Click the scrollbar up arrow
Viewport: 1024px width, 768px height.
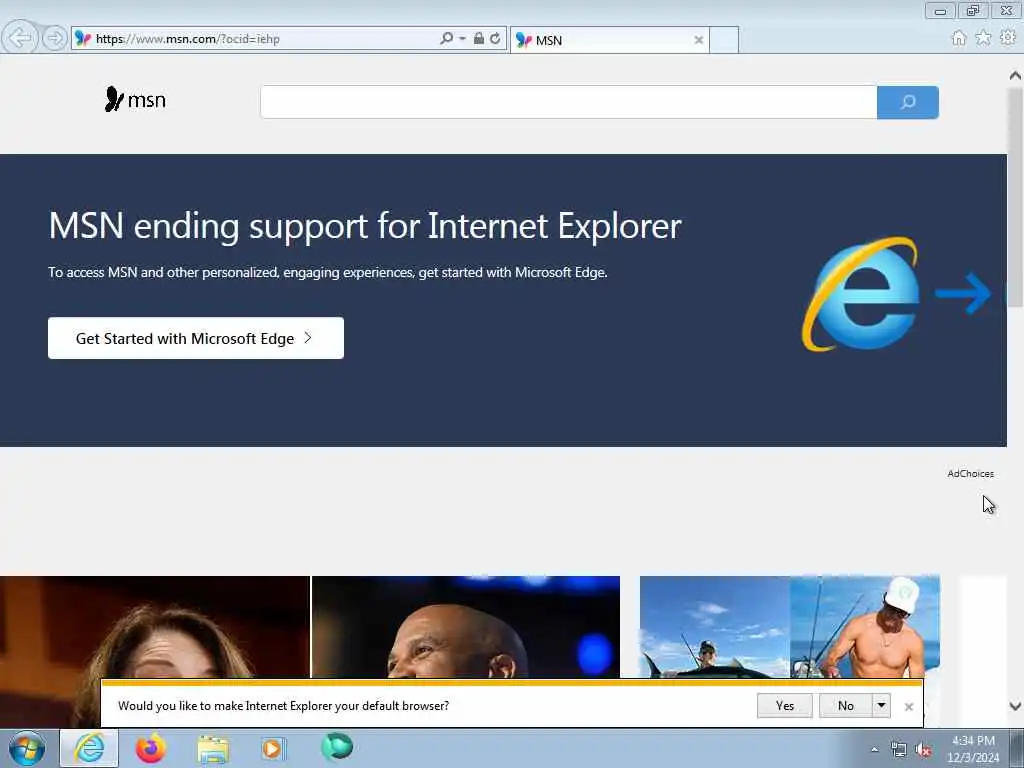pos(1015,76)
